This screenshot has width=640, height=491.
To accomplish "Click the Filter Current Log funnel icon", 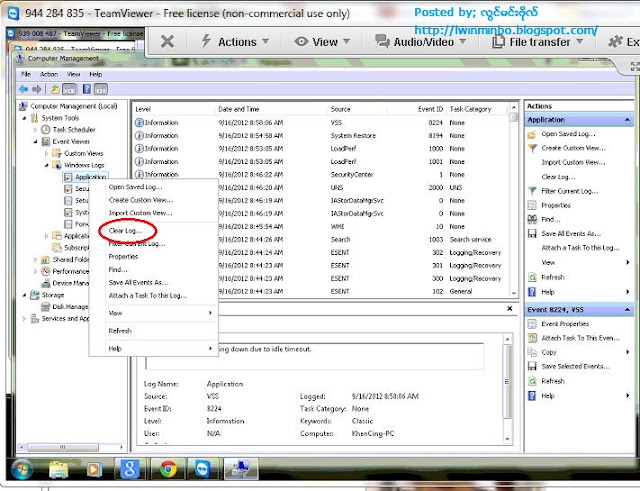I will tap(532, 191).
